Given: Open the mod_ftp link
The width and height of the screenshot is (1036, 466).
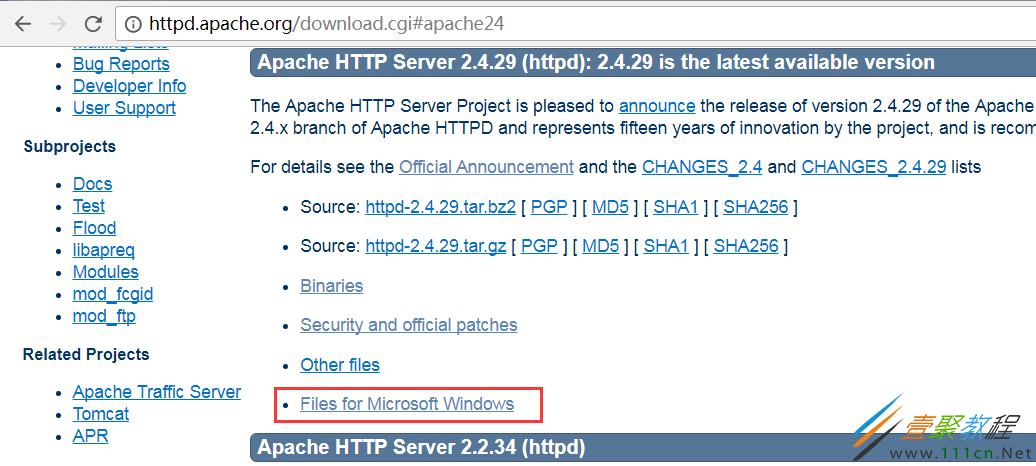Looking at the screenshot, I should click(104, 316).
